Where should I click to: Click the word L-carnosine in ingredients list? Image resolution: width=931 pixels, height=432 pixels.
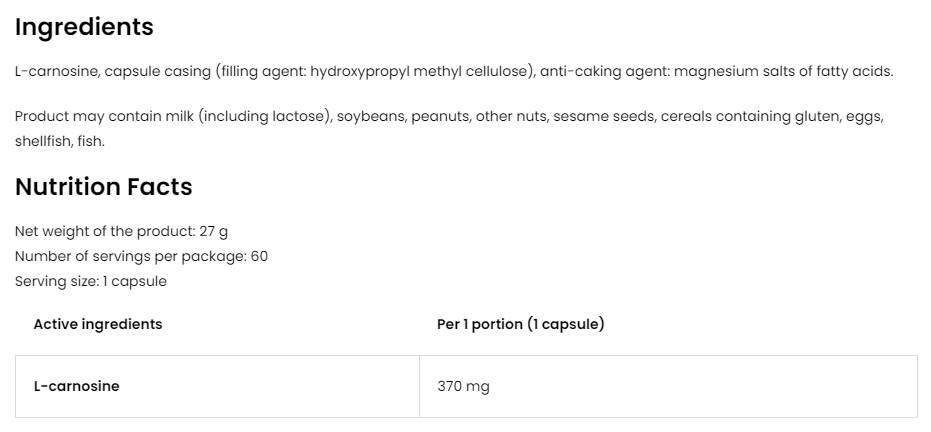click(x=55, y=71)
